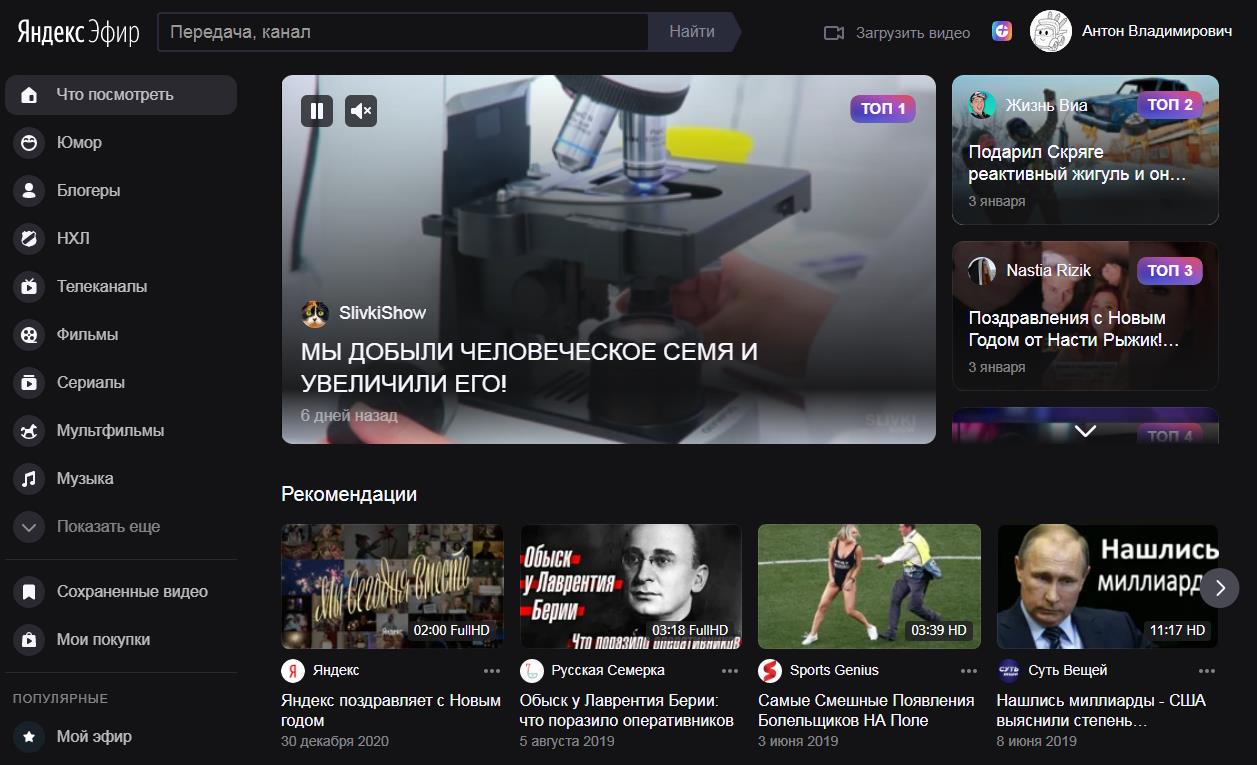The image size is (1257, 765).
Task: Open the Яндекс Эфир logo link
Action: 78,32
